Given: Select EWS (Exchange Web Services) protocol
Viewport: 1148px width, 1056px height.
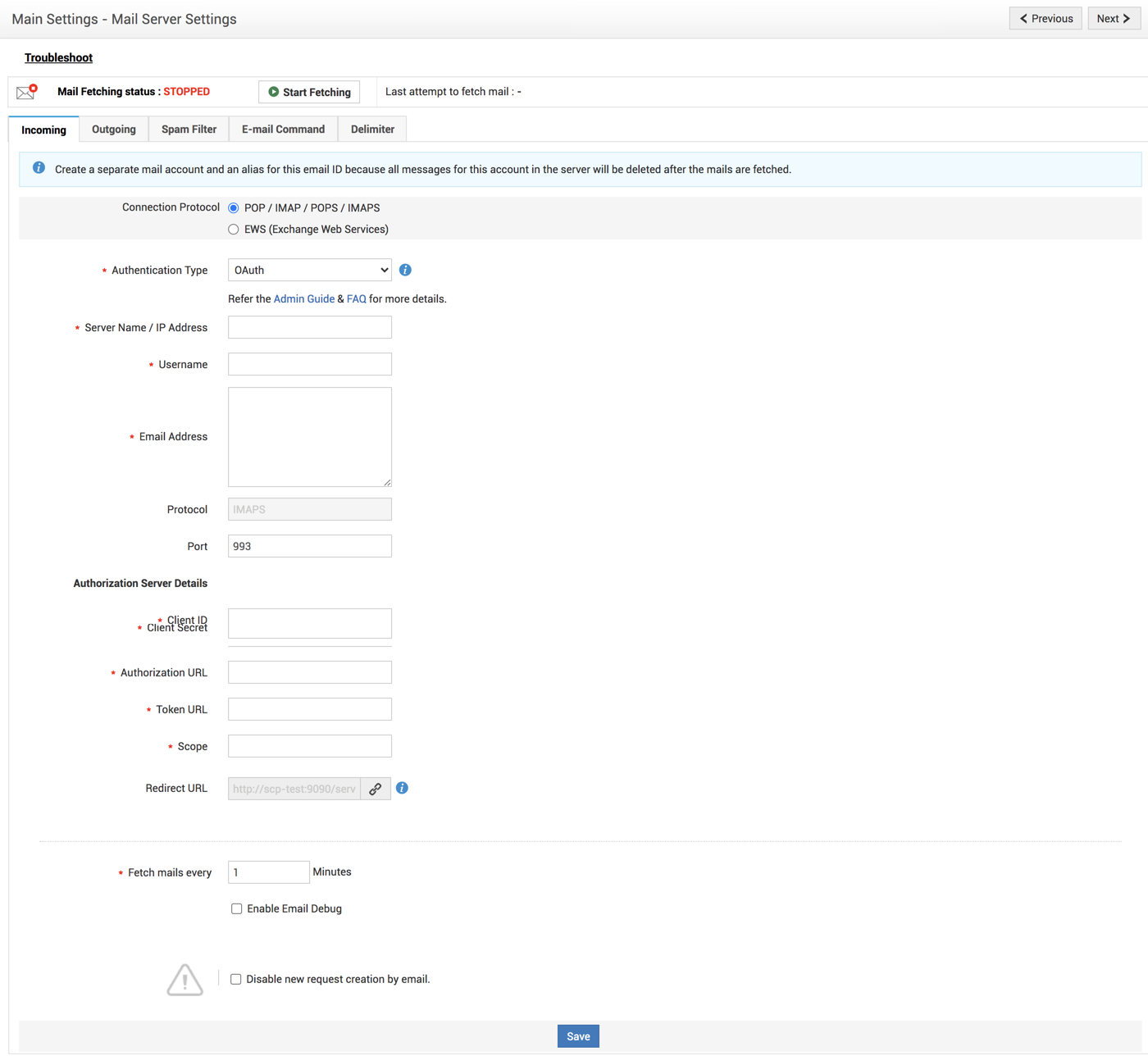Looking at the screenshot, I should point(234,230).
